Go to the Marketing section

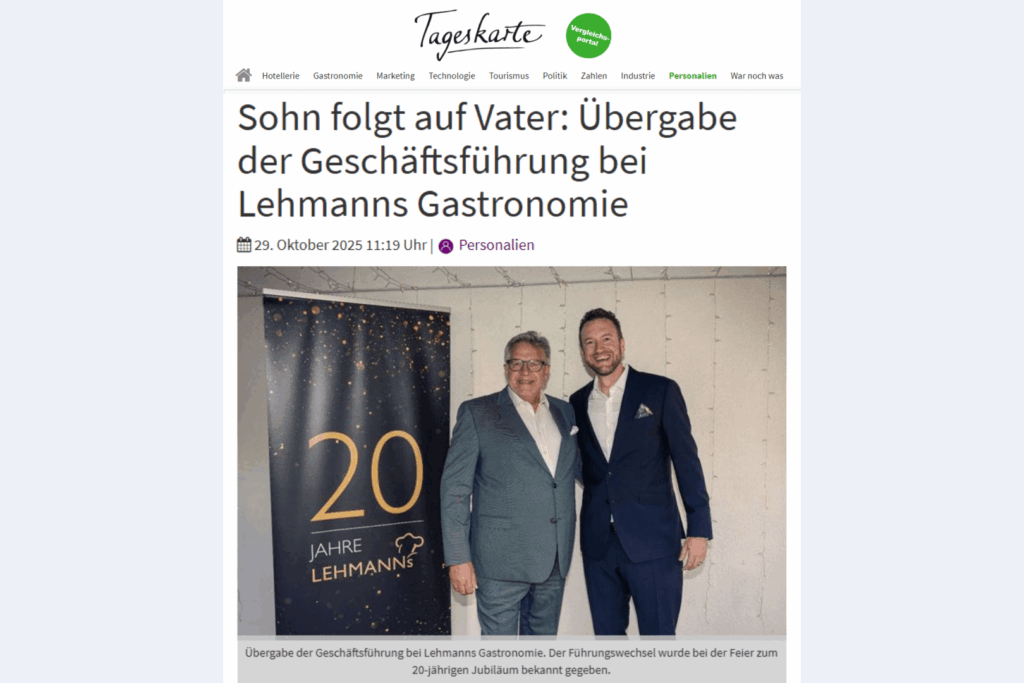[395, 76]
